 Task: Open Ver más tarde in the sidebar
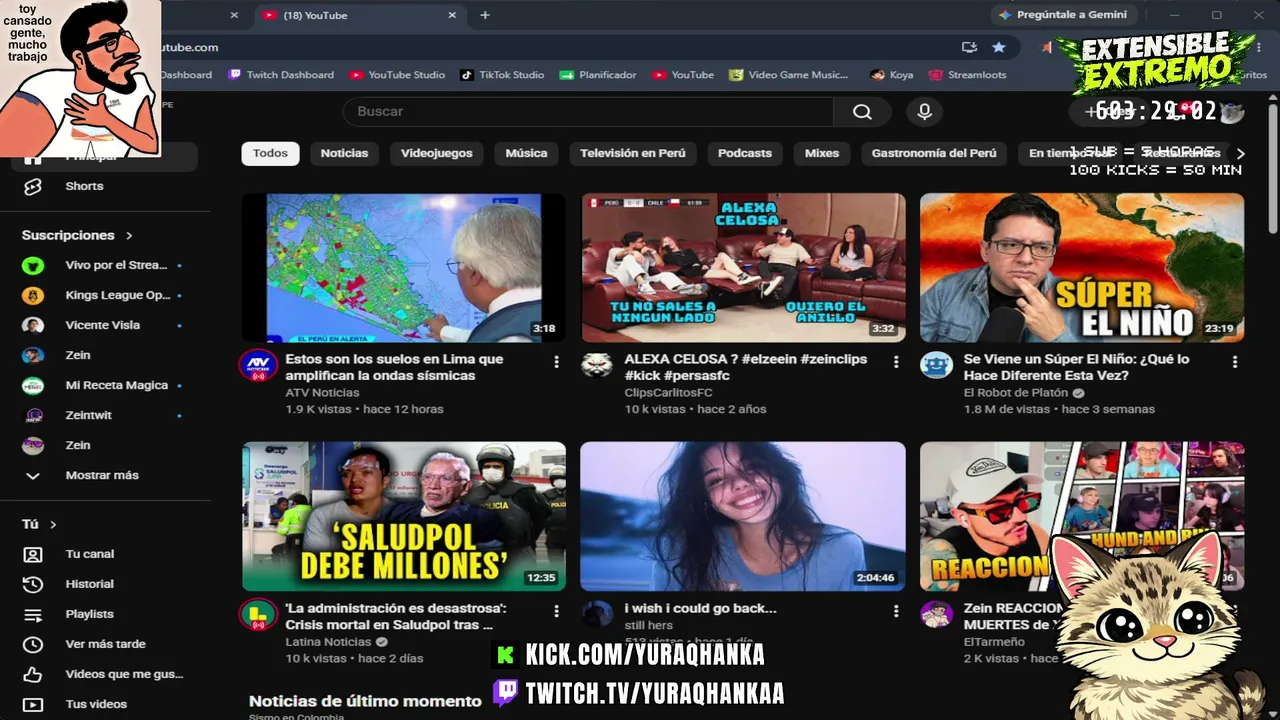pyautogui.click(x=105, y=644)
